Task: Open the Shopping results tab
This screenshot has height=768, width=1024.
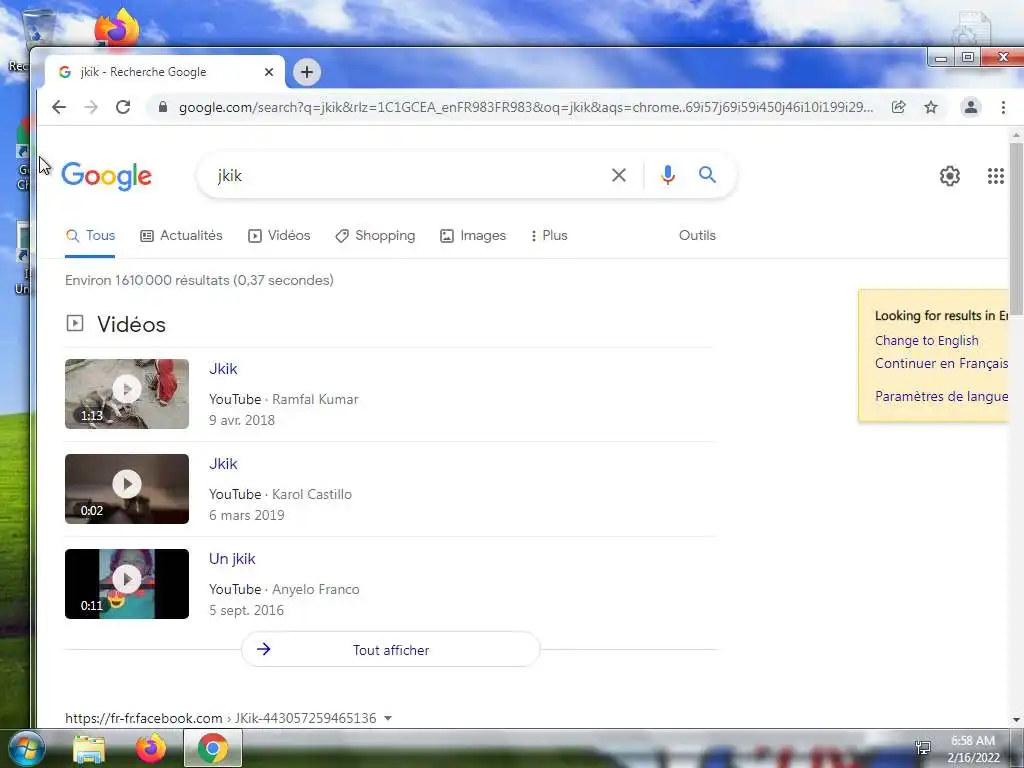Action: [x=375, y=236]
